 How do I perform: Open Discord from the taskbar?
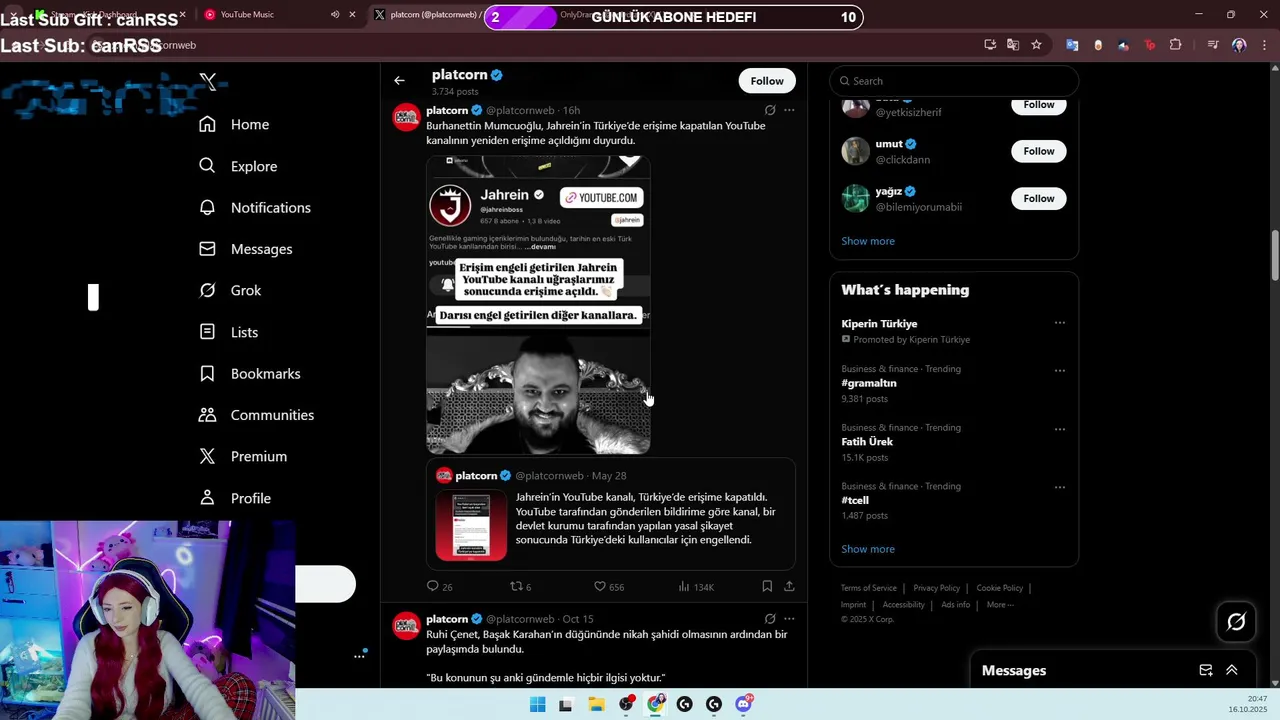tap(744, 704)
